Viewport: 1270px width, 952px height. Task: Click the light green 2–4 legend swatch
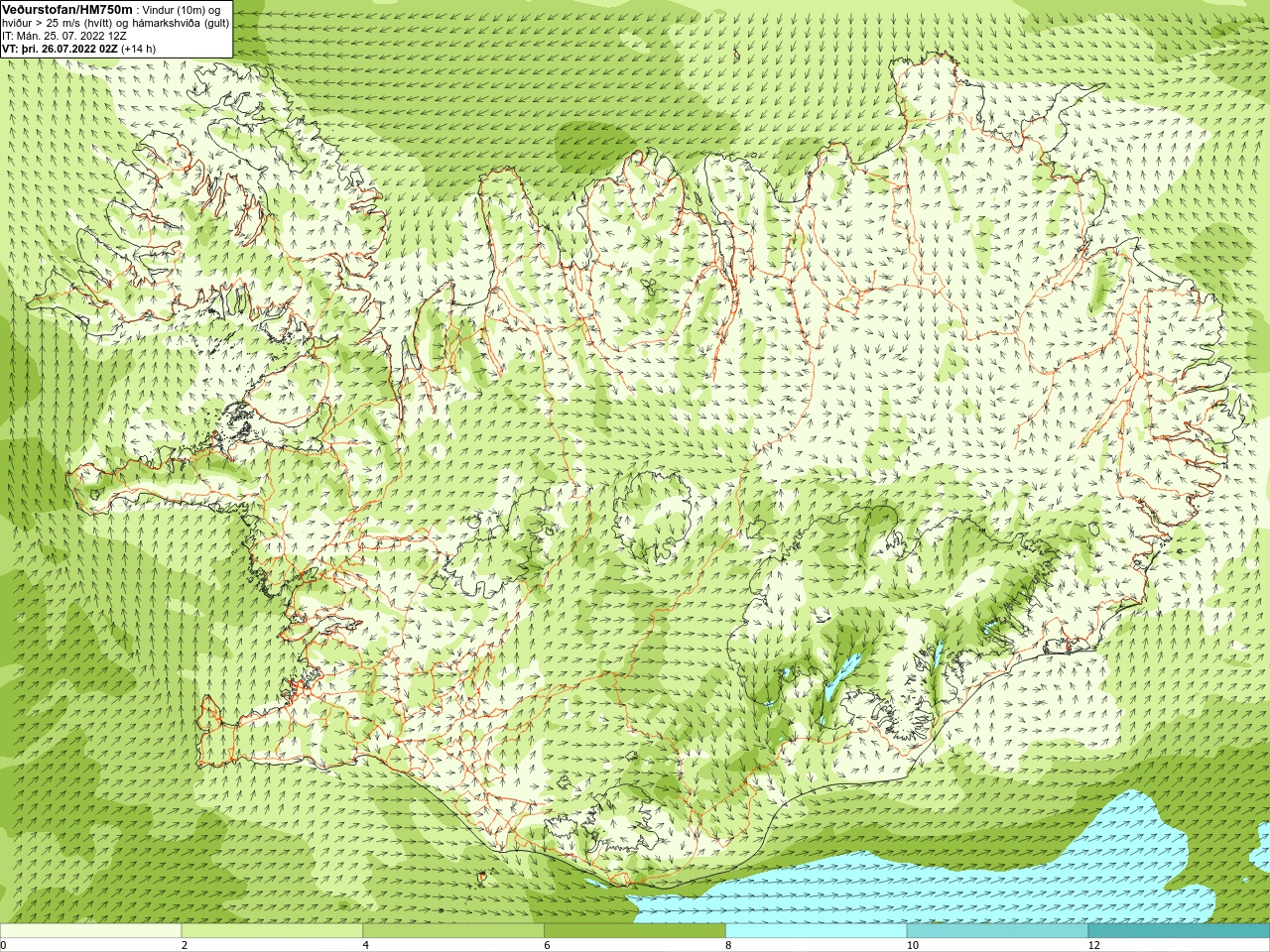(272, 931)
